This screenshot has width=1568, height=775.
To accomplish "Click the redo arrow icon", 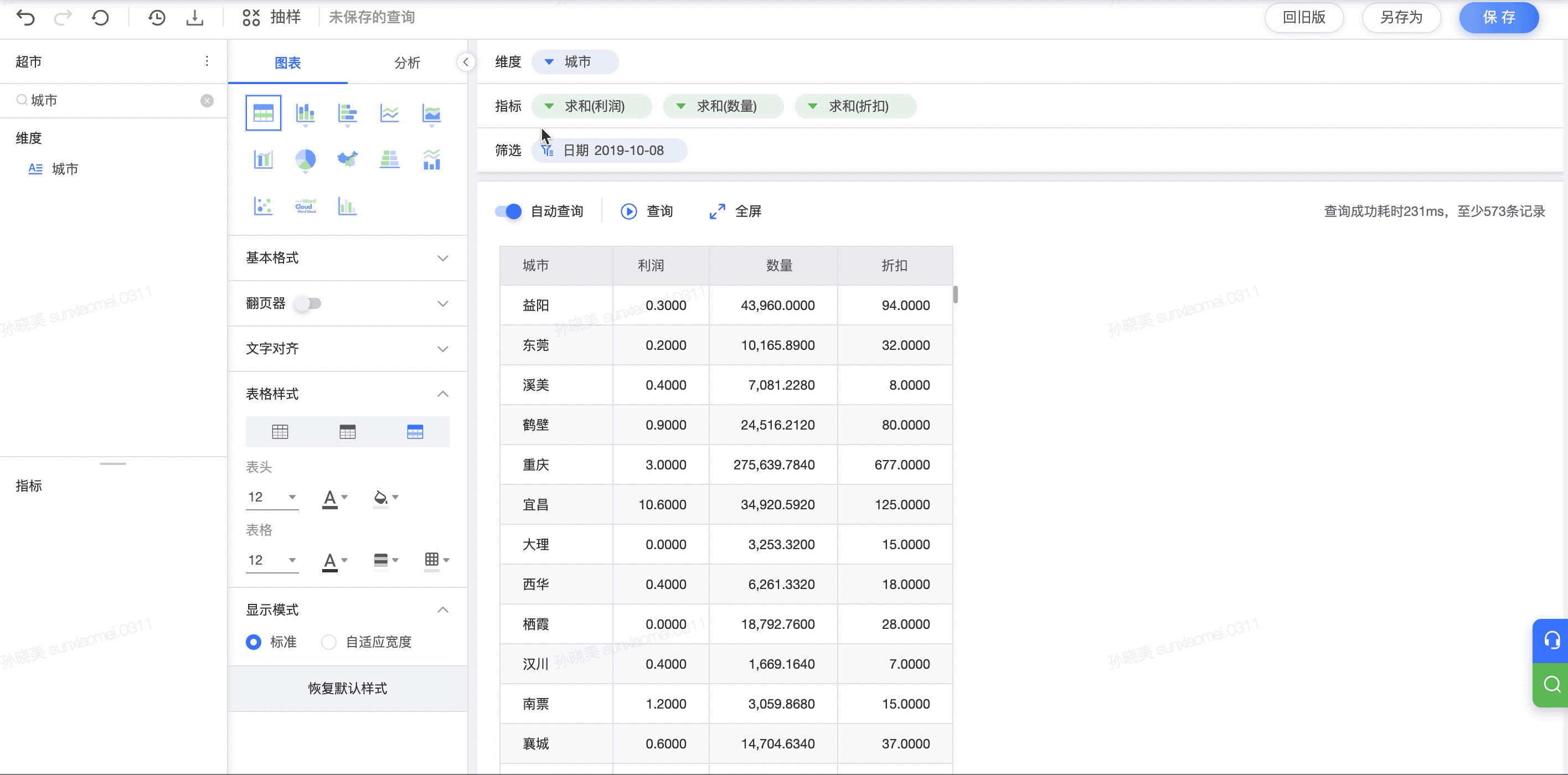I will [x=63, y=18].
